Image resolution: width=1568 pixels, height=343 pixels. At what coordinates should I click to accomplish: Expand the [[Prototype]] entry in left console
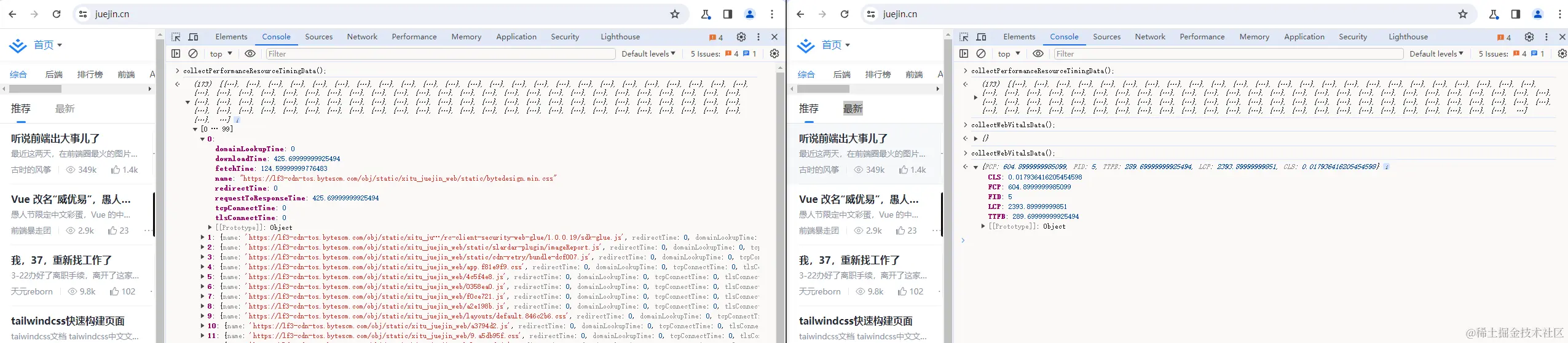click(210, 227)
